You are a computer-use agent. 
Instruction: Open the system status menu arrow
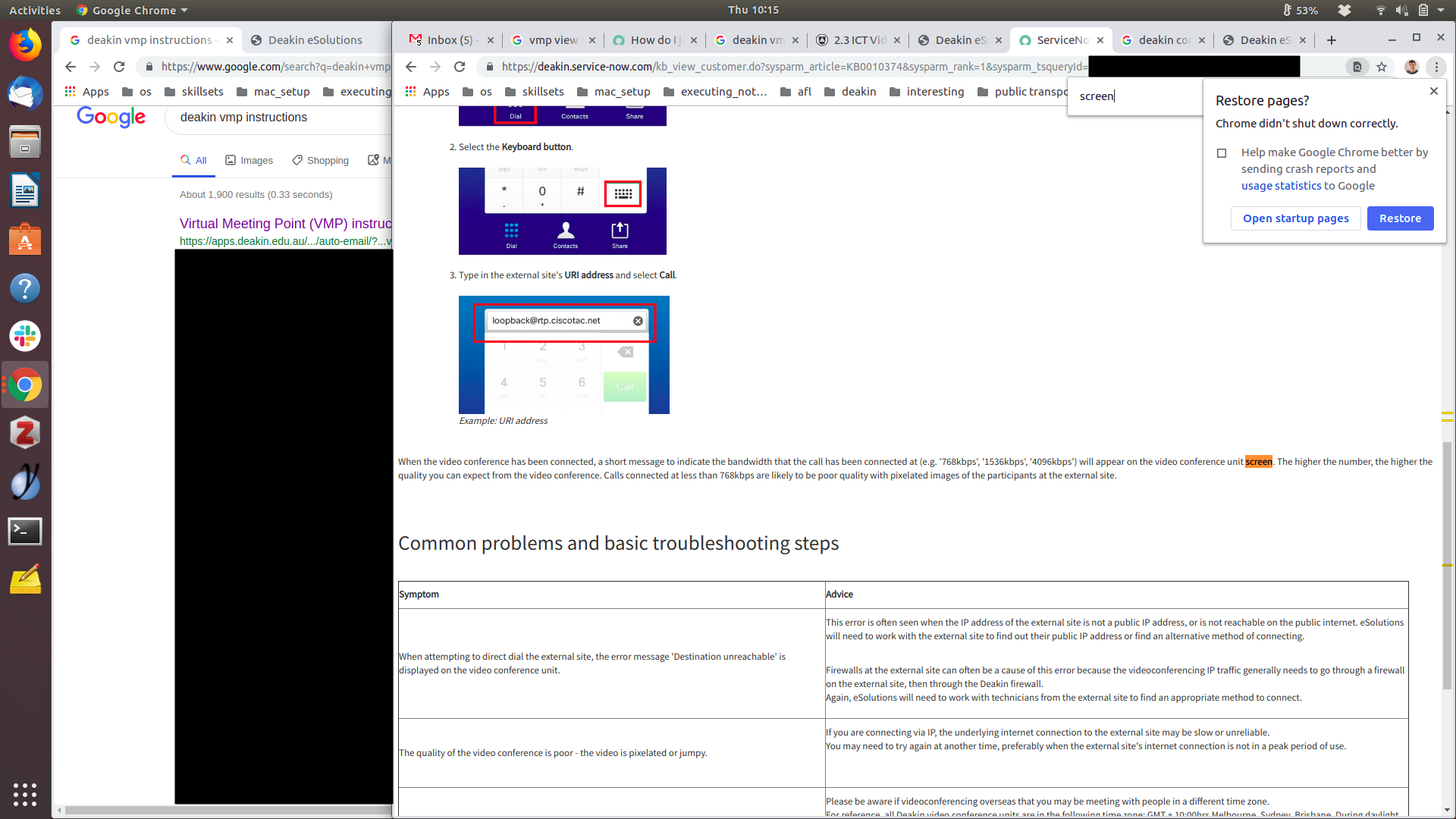coord(1441,10)
